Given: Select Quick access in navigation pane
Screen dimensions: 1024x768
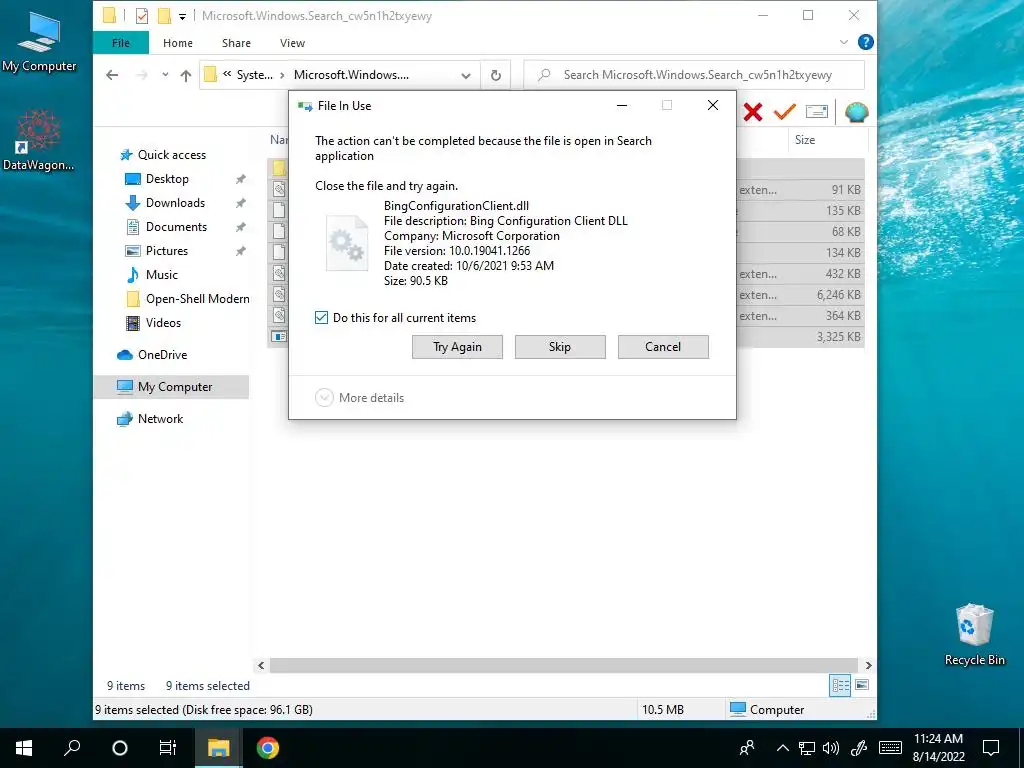Looking at the screenshot, I should coord(171,155).
